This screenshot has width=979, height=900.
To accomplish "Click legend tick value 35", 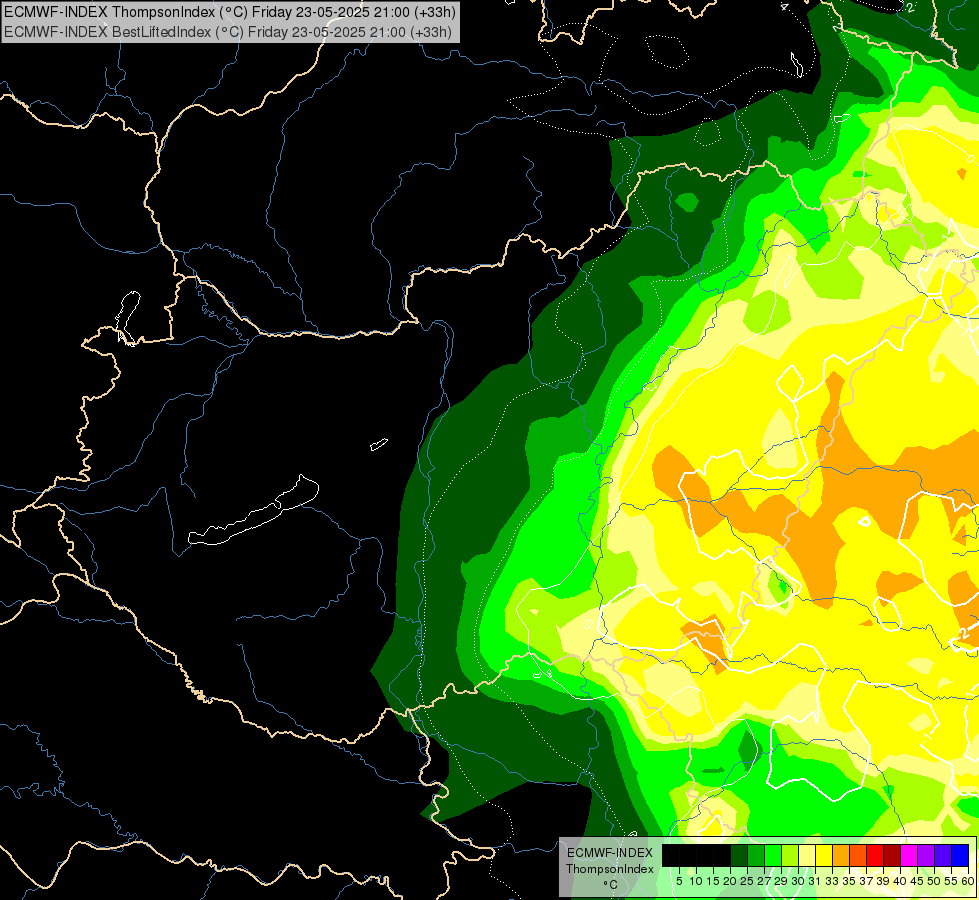I will 849,881.
